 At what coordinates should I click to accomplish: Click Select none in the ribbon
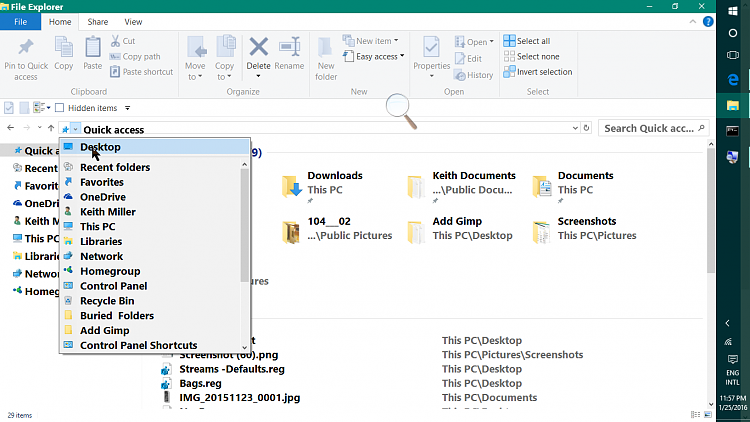531,56
